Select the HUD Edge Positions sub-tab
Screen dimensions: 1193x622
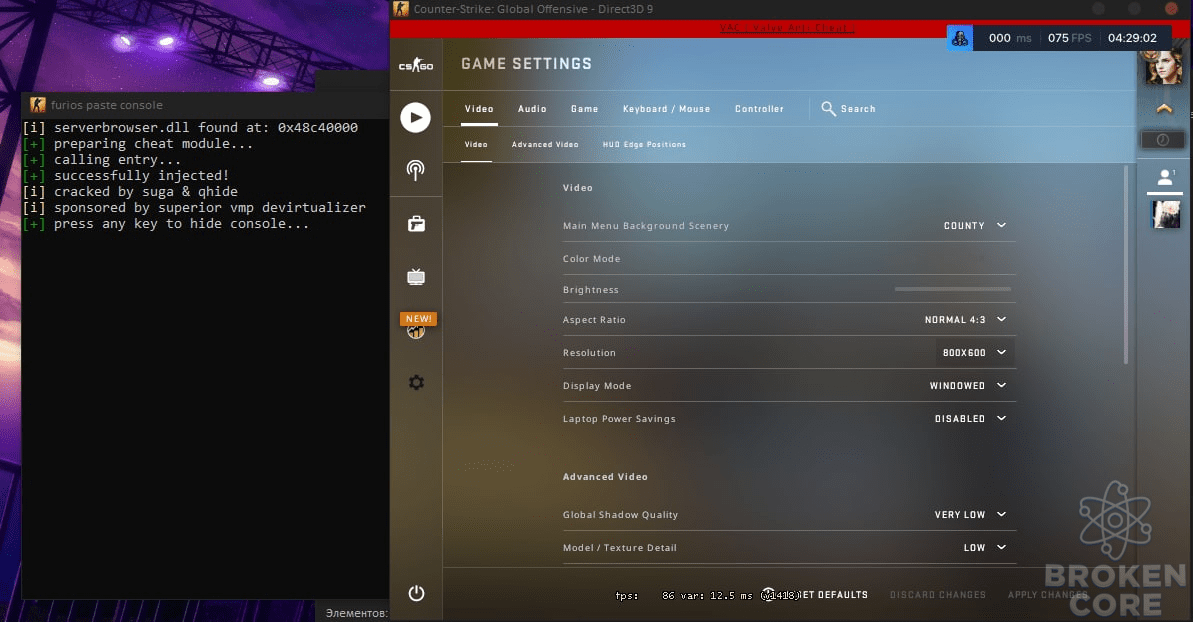pyautogui.click(x=644, y=144)
